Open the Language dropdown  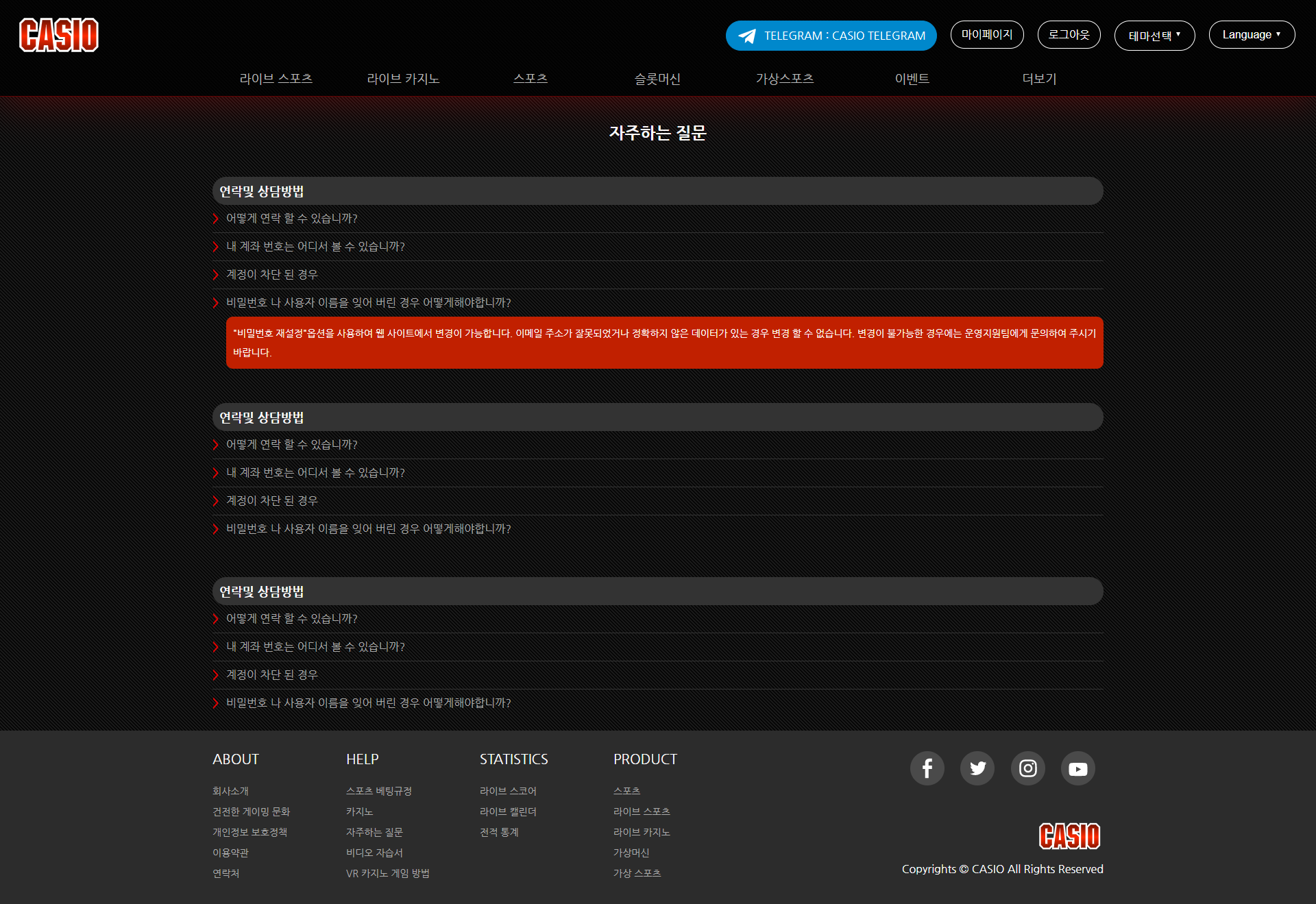(x=1251, y=35)
